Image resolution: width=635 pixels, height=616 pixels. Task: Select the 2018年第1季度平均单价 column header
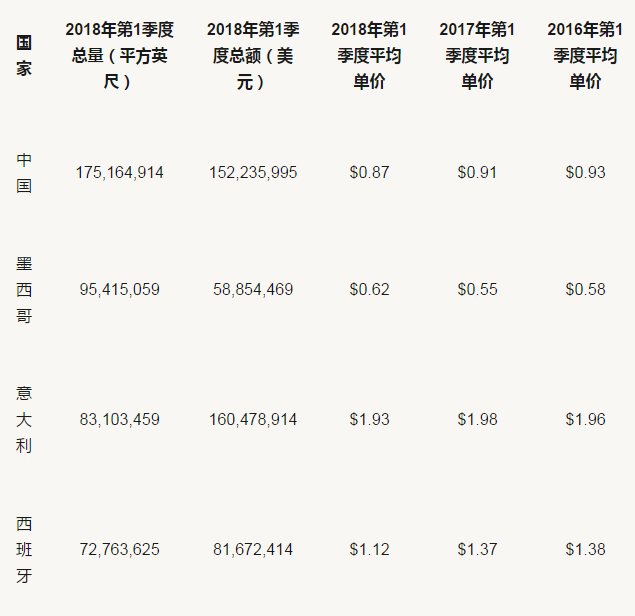[369, 56]
